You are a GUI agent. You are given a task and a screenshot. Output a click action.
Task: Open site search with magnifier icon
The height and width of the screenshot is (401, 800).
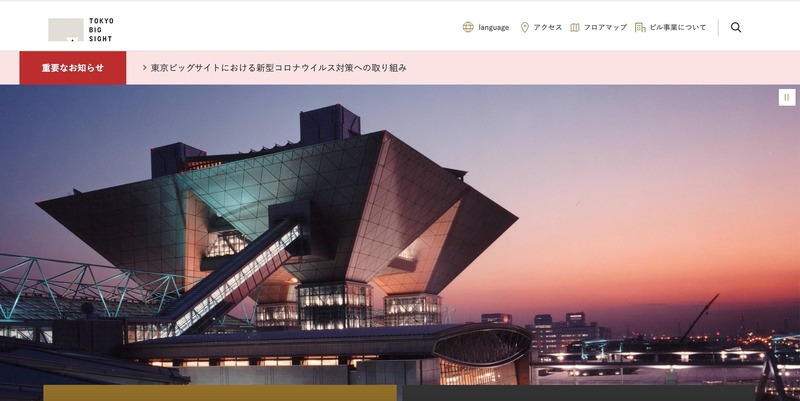(x=736, y=28)
